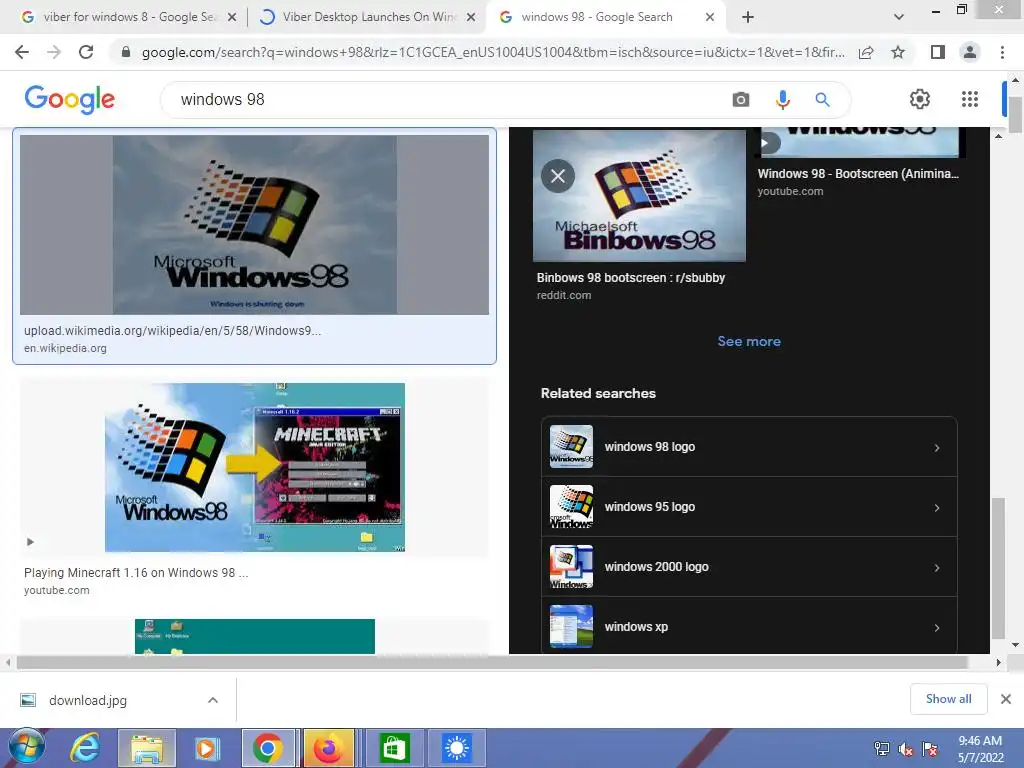
Task: Click the Google search box
Action: (x=451, y=99)
